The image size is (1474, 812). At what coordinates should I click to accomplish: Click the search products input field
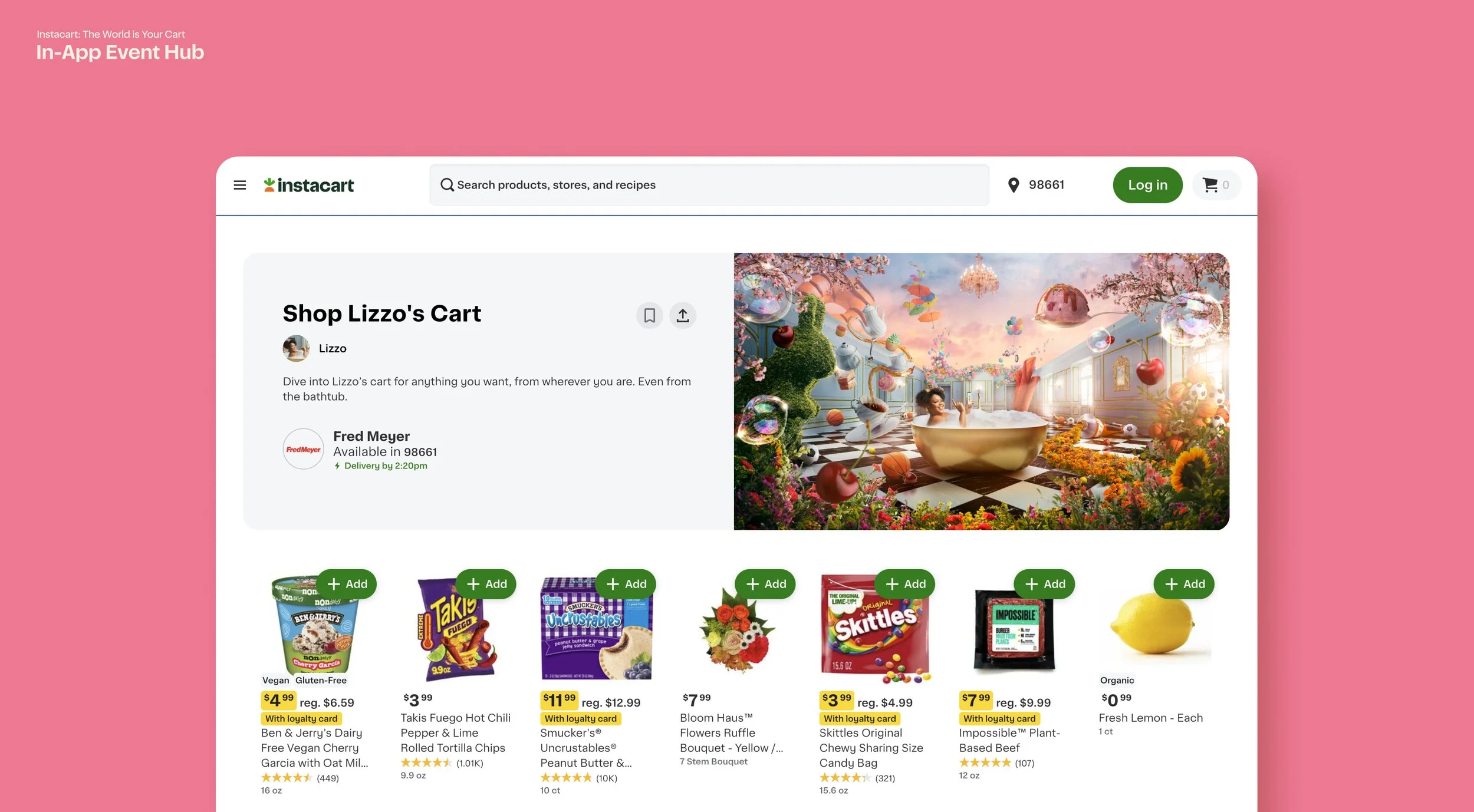click(709, 185)
